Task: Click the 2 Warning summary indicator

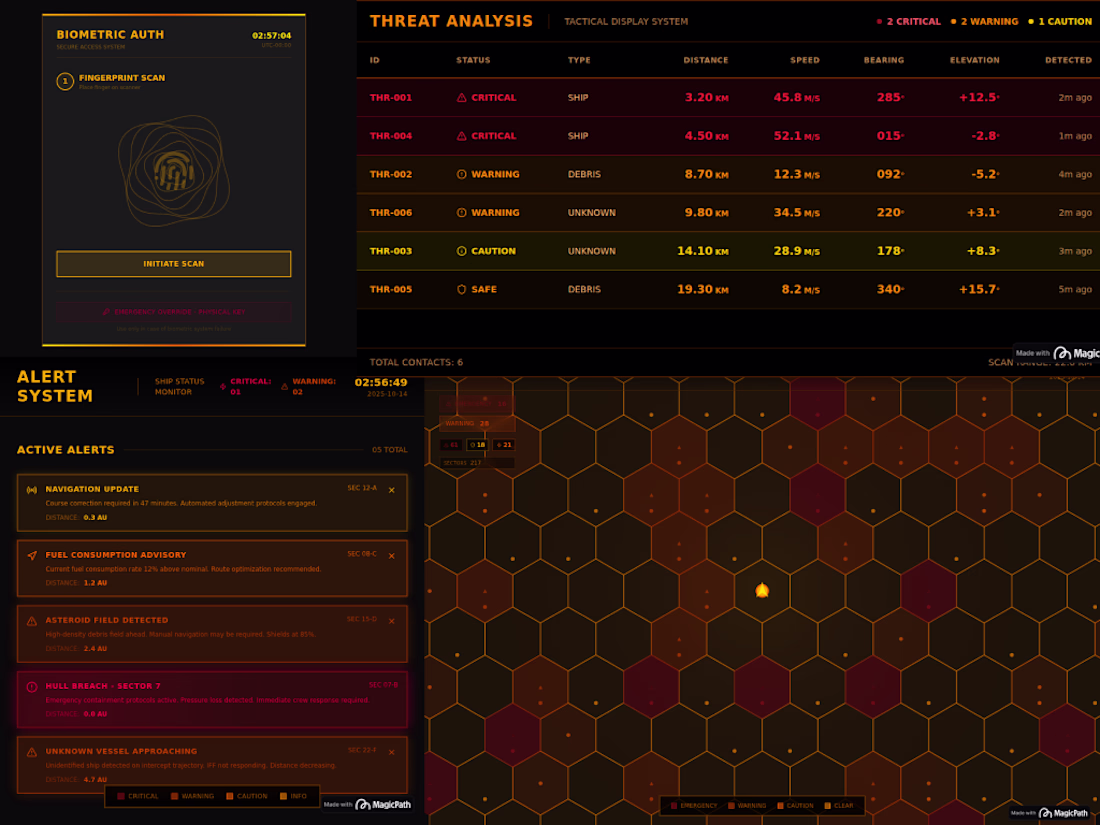Action: 984,22
